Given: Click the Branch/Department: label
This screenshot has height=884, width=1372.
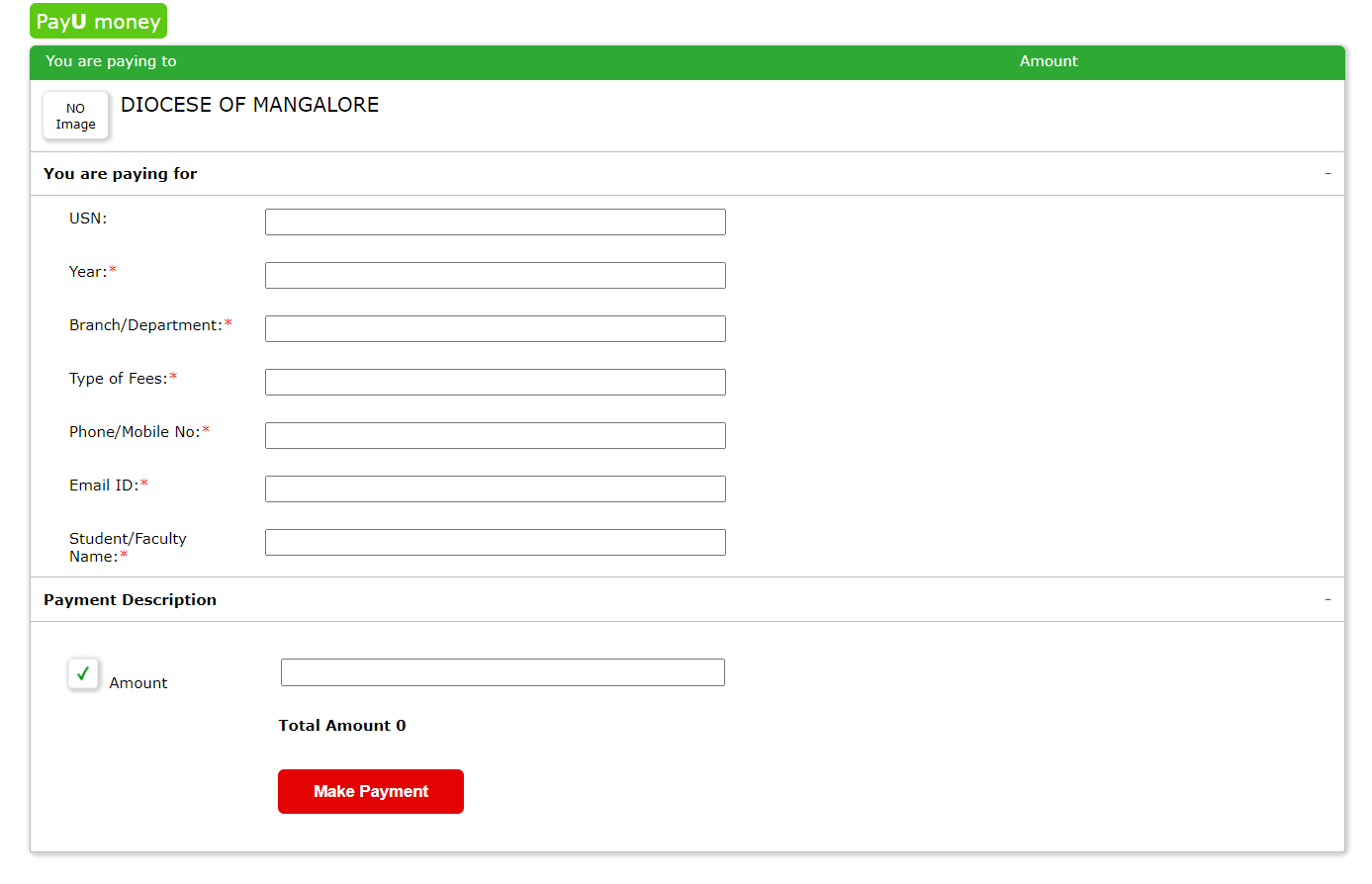Looking at the screenshot, I should click(150, 325).
